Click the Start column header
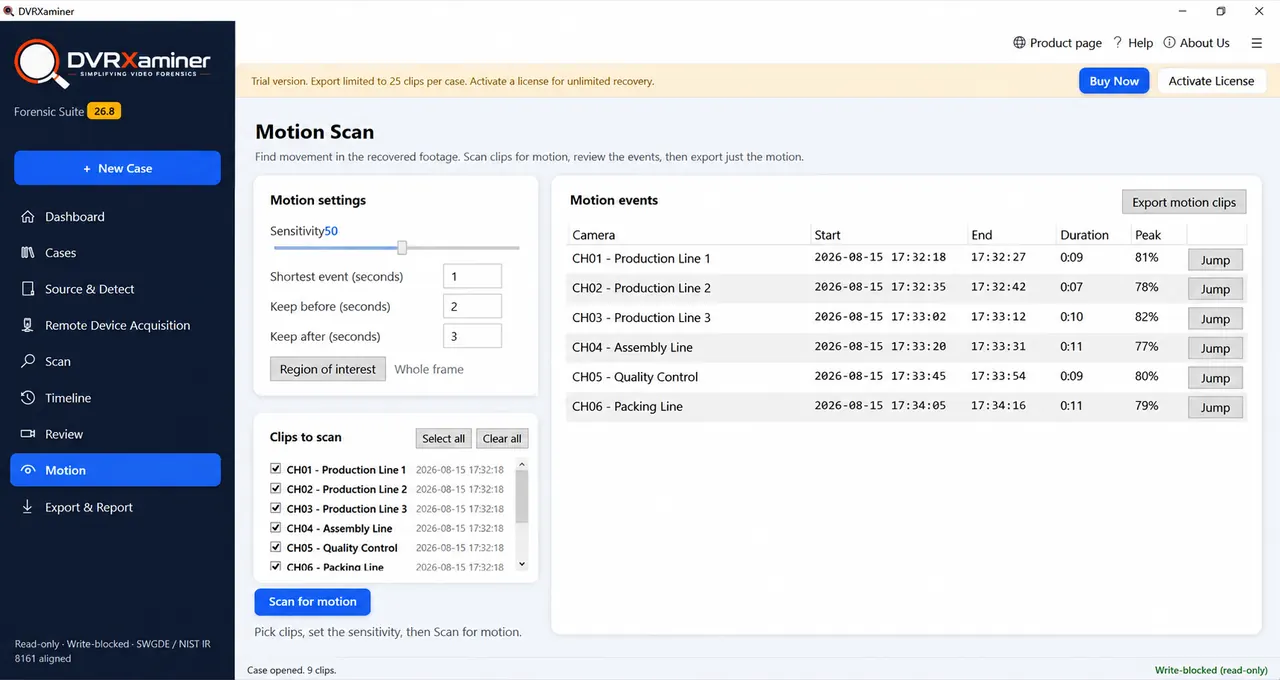This screenshot has height=680, width=1280. coord(889,235)
